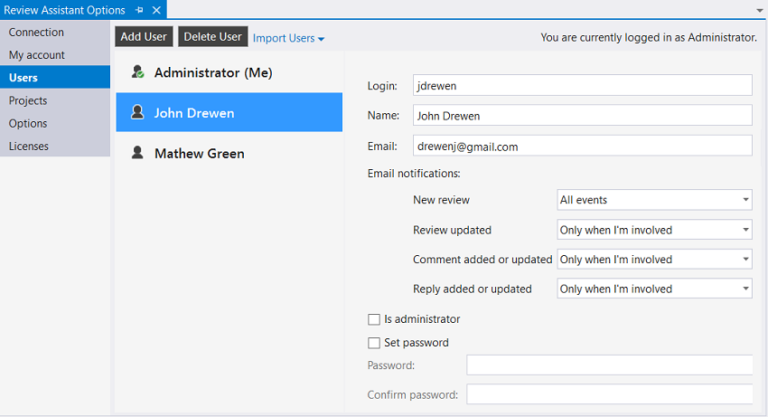Expand the Reply added or updated dropdown
768x417 pixels.
(654, 289)
